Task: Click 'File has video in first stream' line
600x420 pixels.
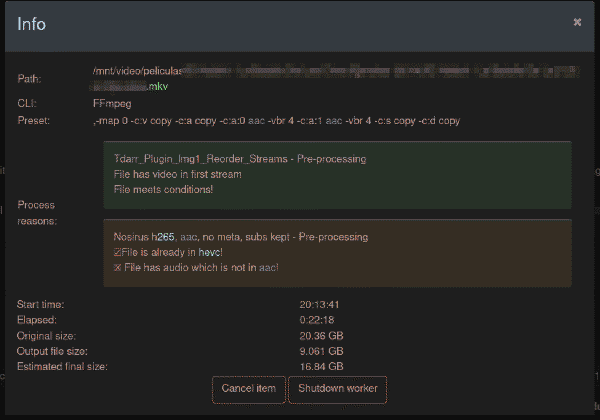Action: pyautogui.click(x=178, y=174)
